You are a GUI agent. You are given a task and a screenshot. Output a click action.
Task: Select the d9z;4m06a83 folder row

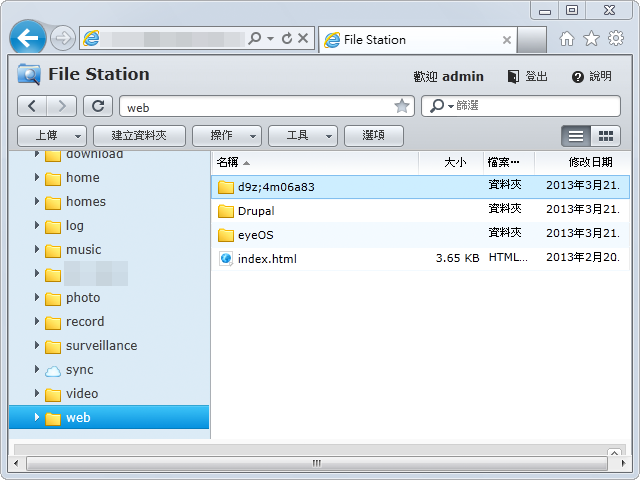[420, 187]
